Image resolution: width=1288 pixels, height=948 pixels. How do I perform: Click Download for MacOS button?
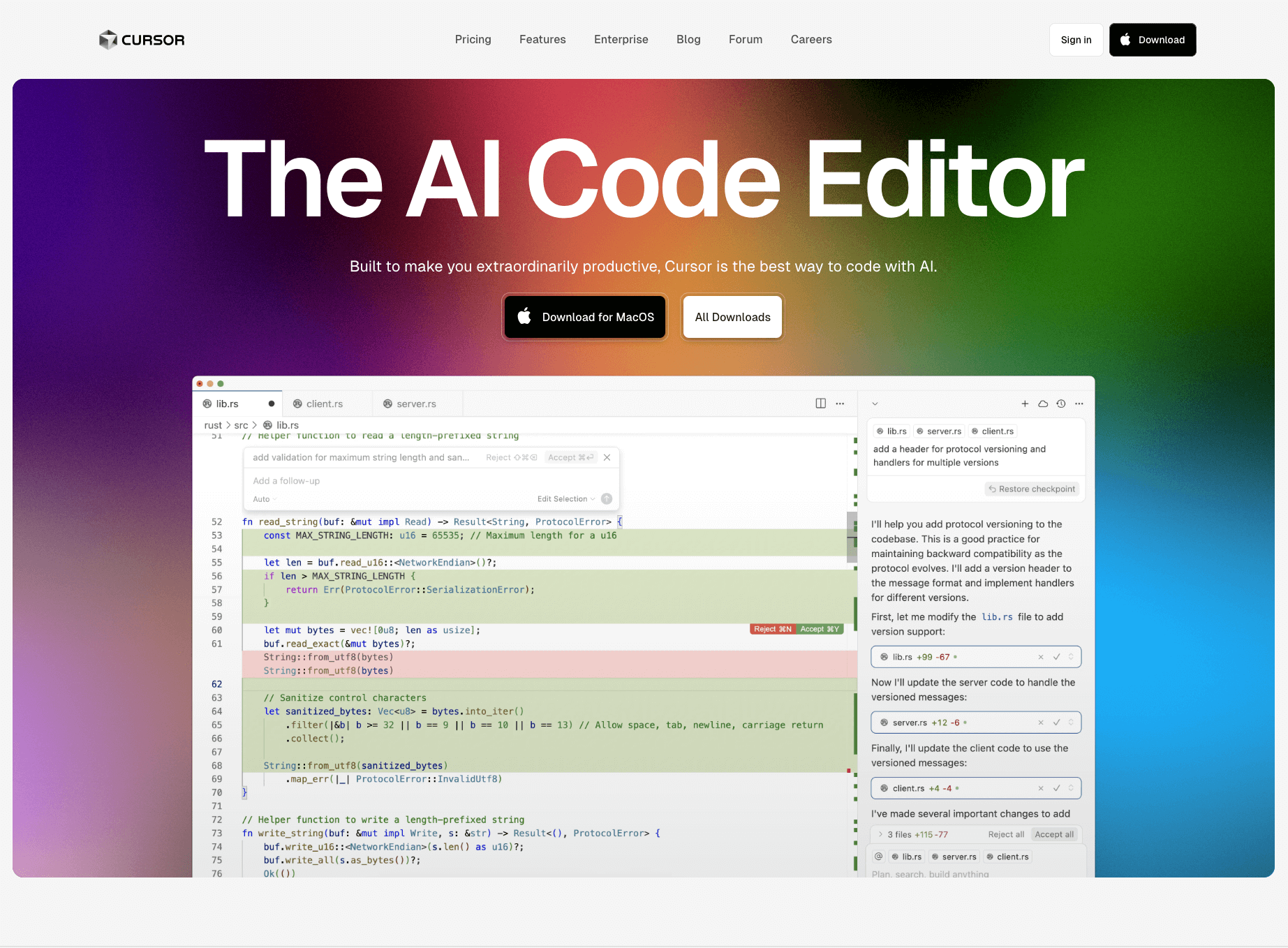(x=585, y=317)
